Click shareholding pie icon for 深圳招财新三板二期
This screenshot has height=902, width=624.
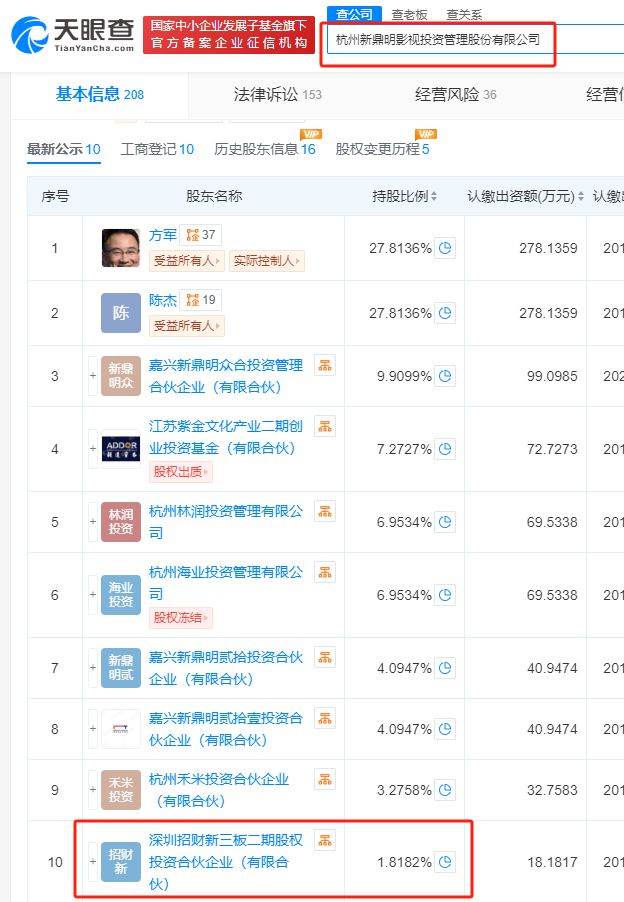(x=445, y=861)
